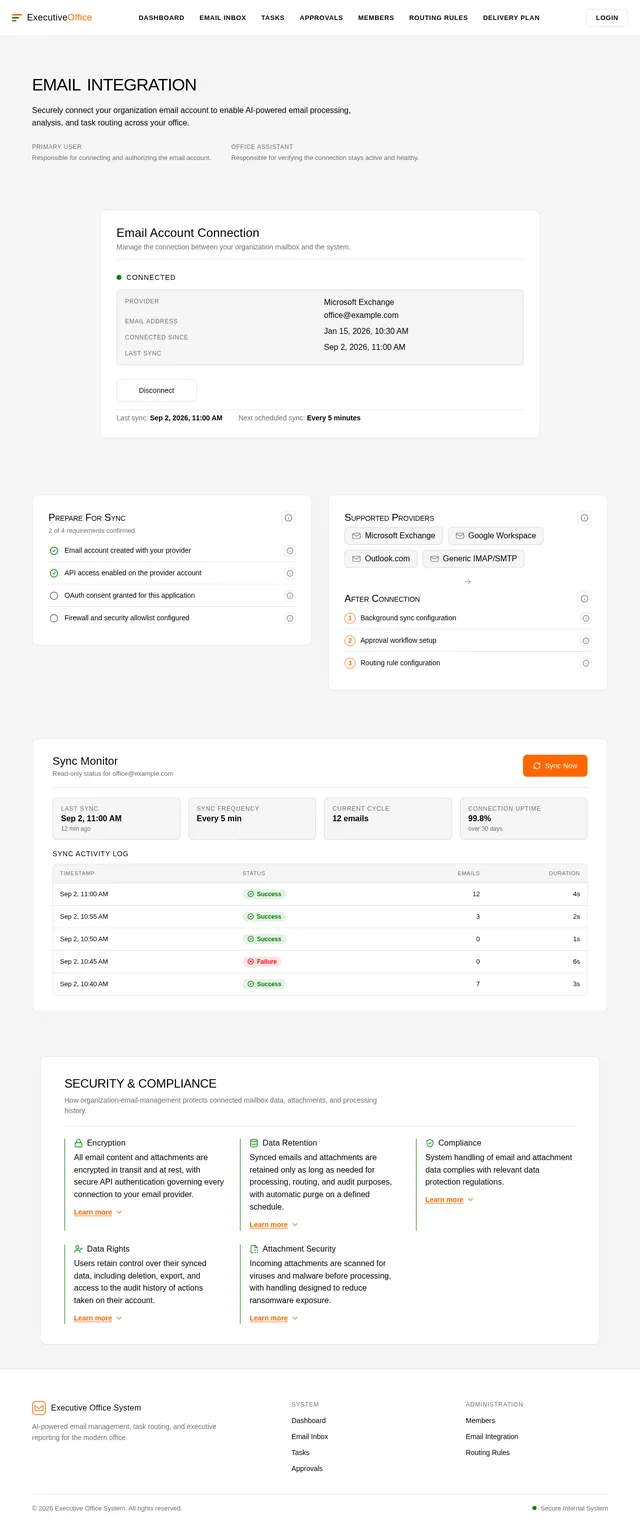Open footer Members link
The height and width of the screenshot is (1528, 640).
[x=480, y=1420]
